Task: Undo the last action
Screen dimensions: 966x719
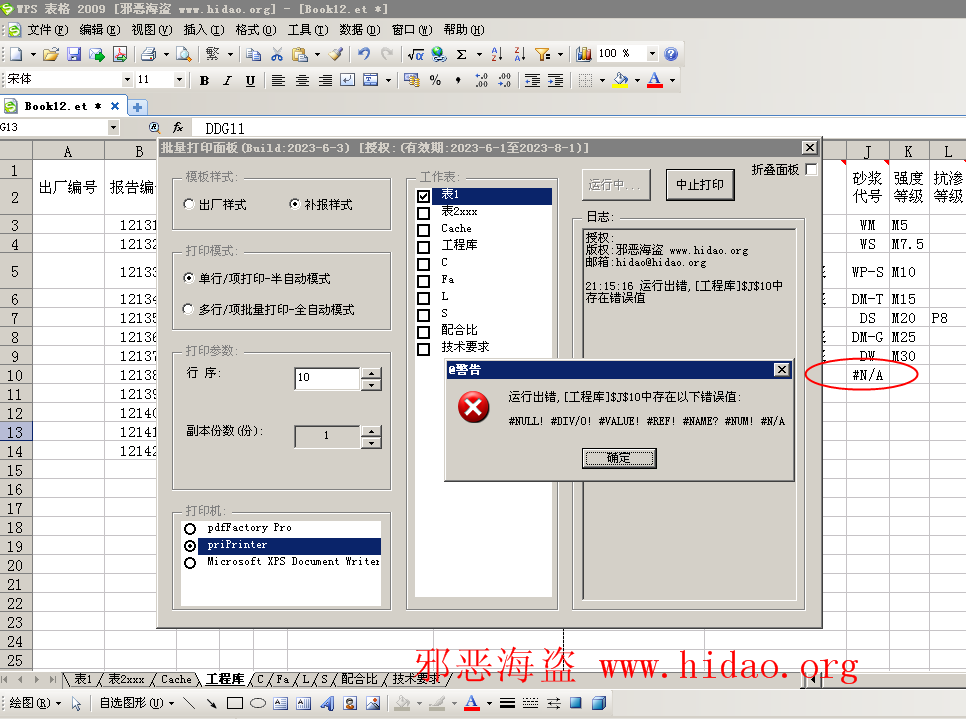Action: [x=363, y=54]
